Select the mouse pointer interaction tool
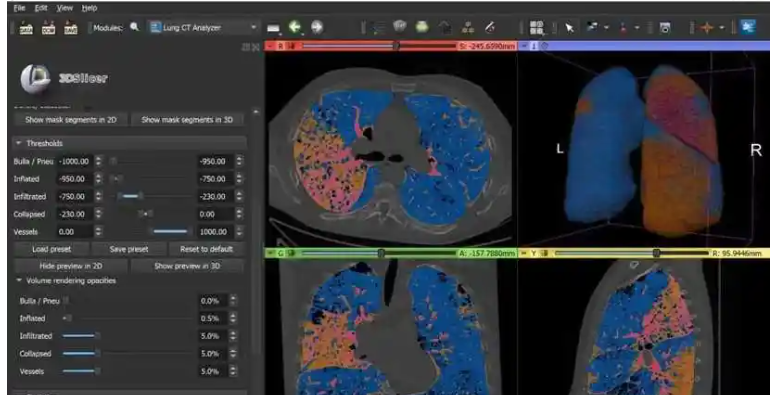The width and height of the screenshot is (773, 395). [569, 28]
